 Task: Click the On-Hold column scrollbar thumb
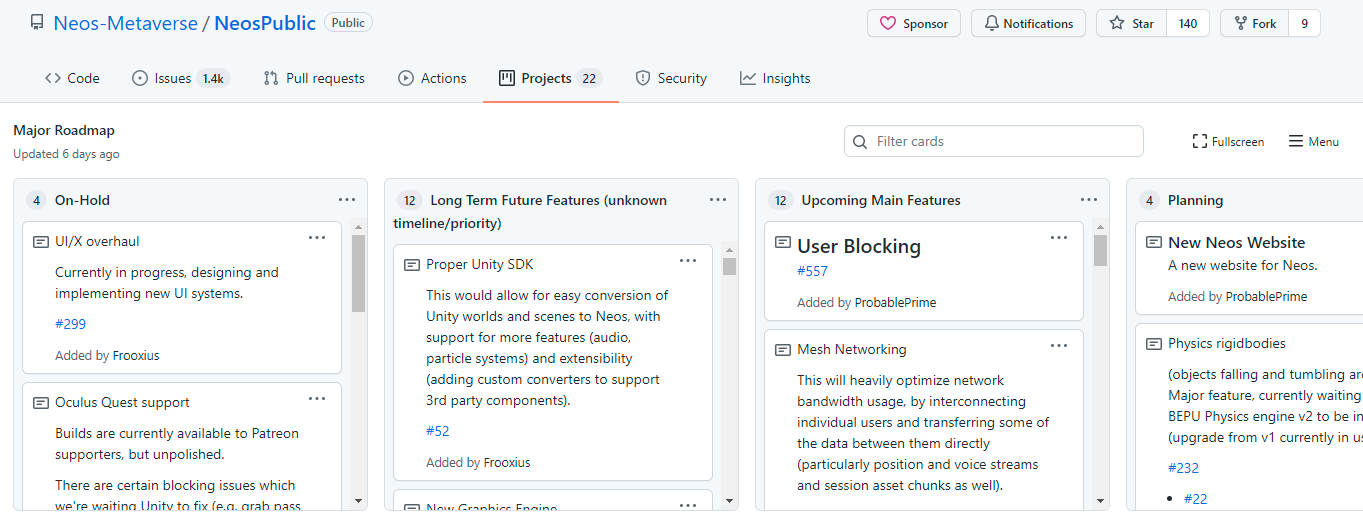pyautogui.click(x=358, y=274)
